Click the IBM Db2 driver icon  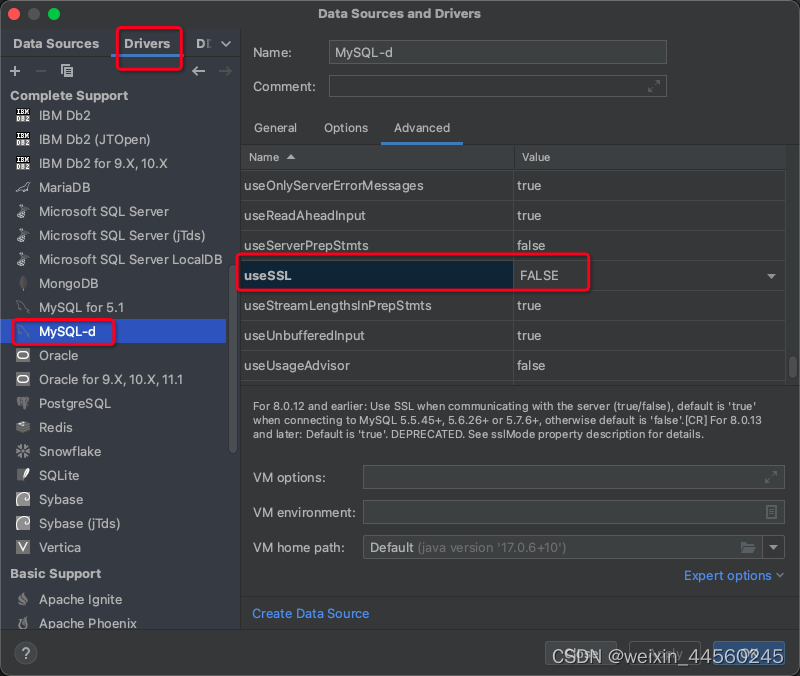[x=23, y=115]
